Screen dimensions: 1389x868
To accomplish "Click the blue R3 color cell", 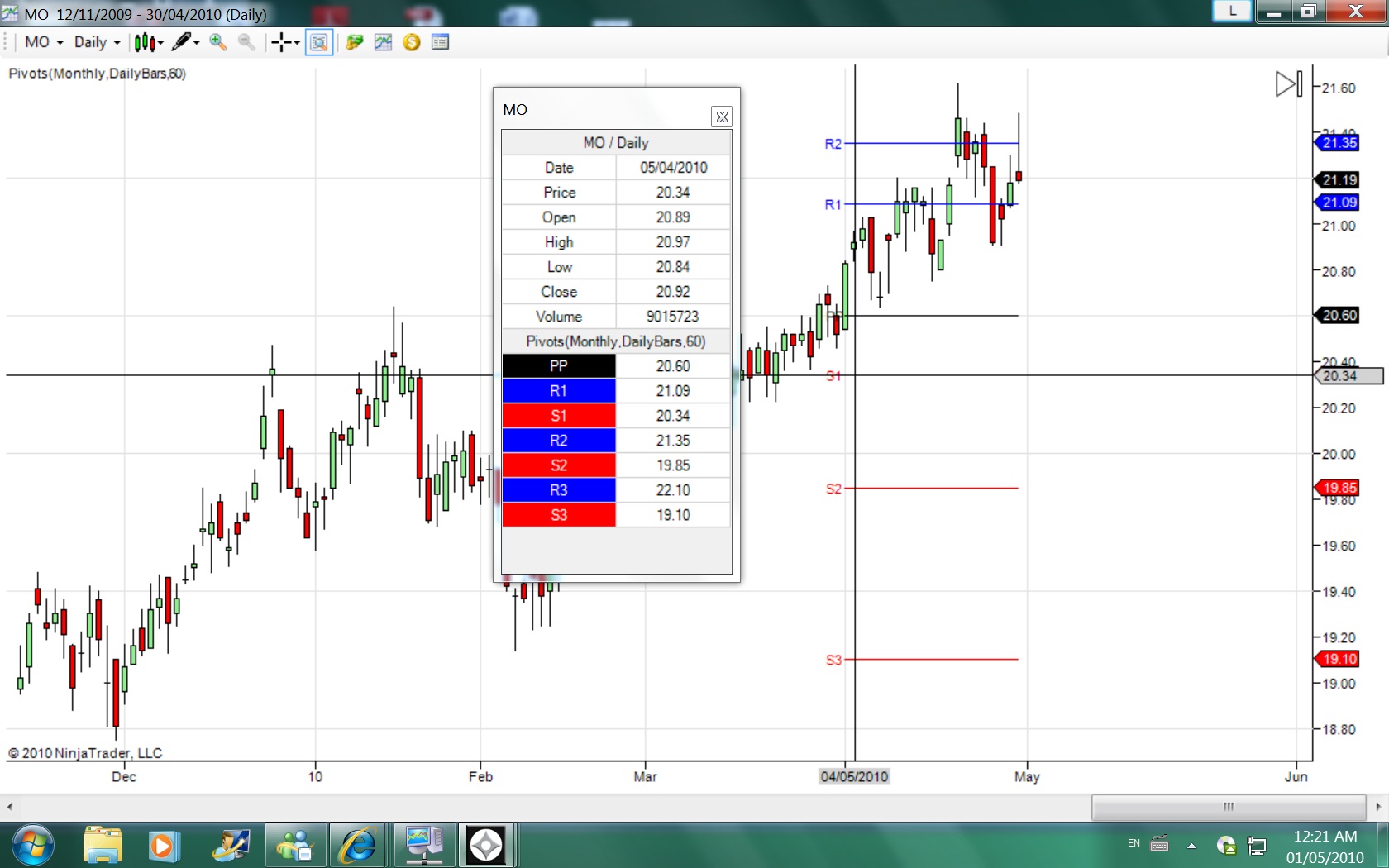I will 559,490.
